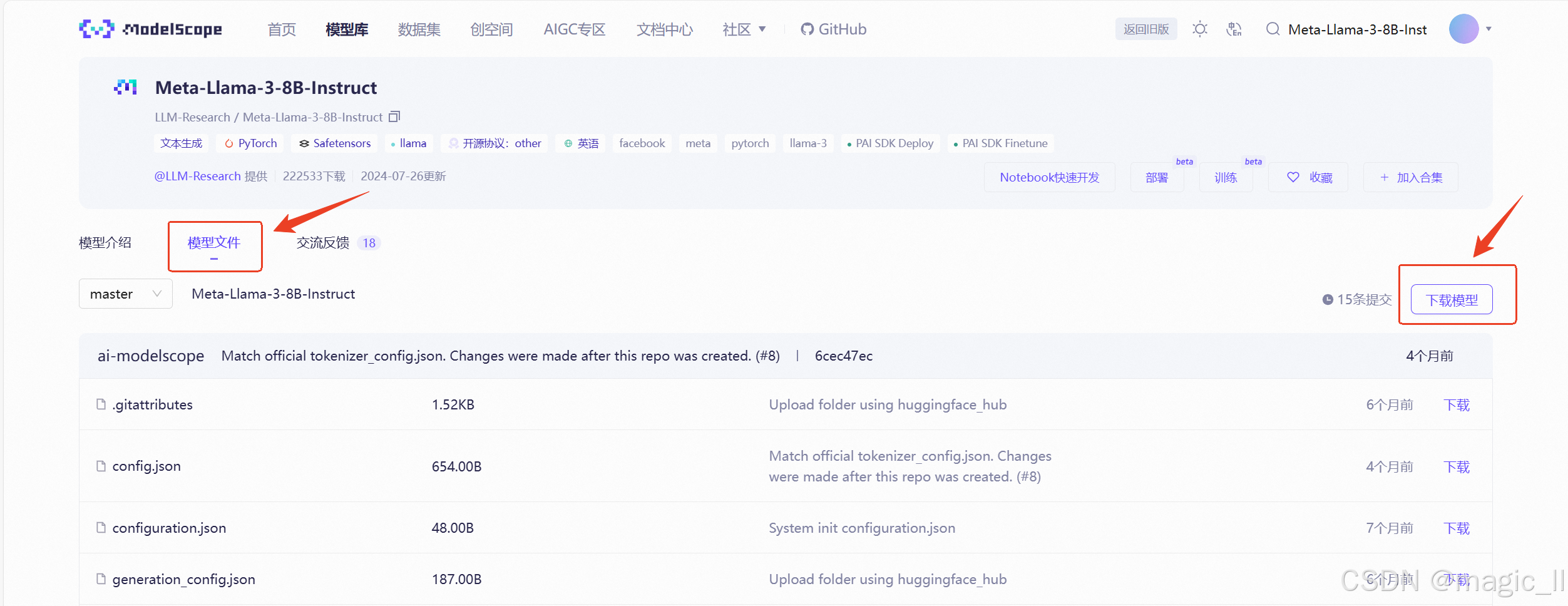Open the .gitattributes file
1568x606 pixels.
(x=153, y=404)
